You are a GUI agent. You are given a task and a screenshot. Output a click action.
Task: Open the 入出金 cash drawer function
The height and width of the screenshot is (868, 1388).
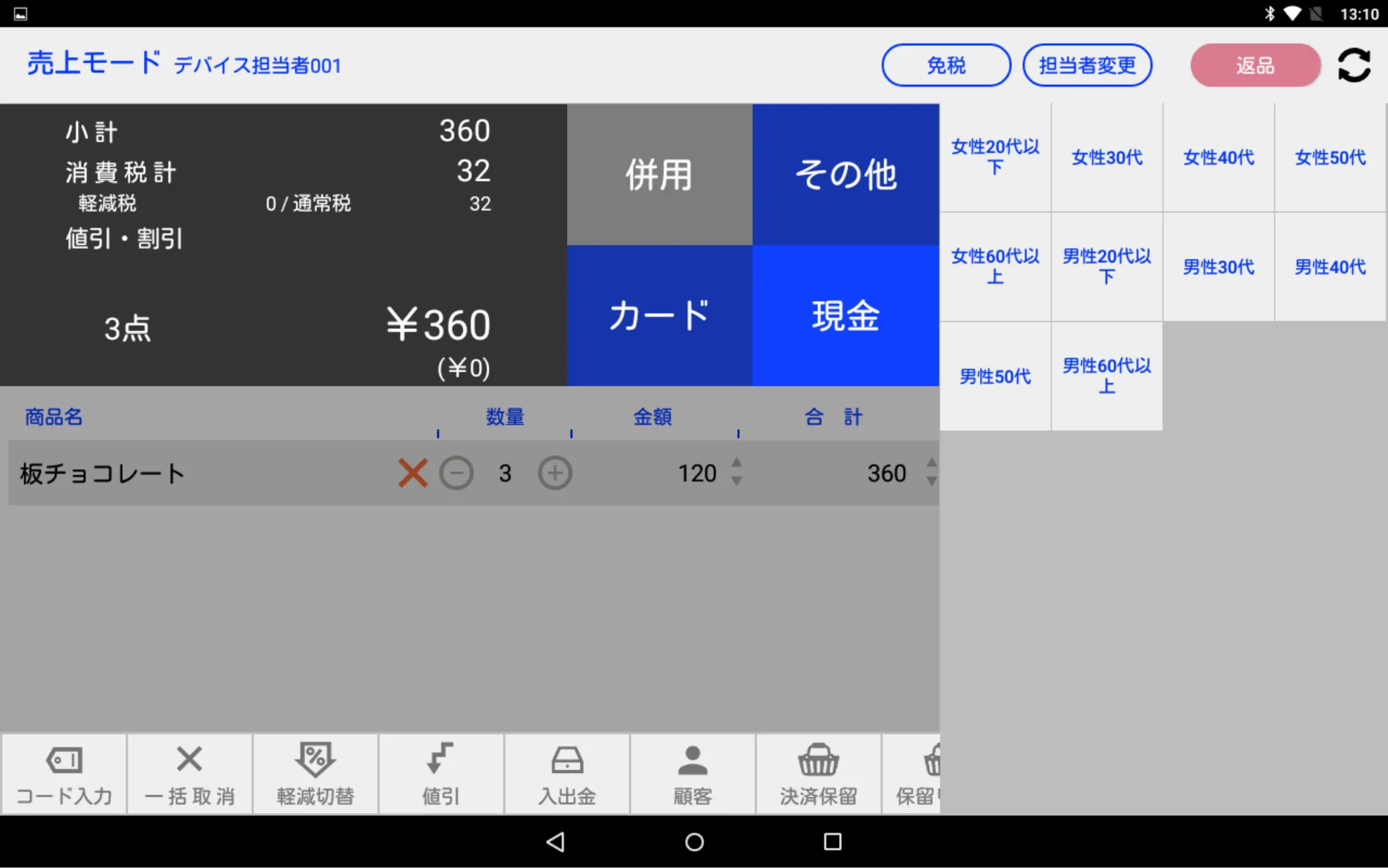pos(567,772)
